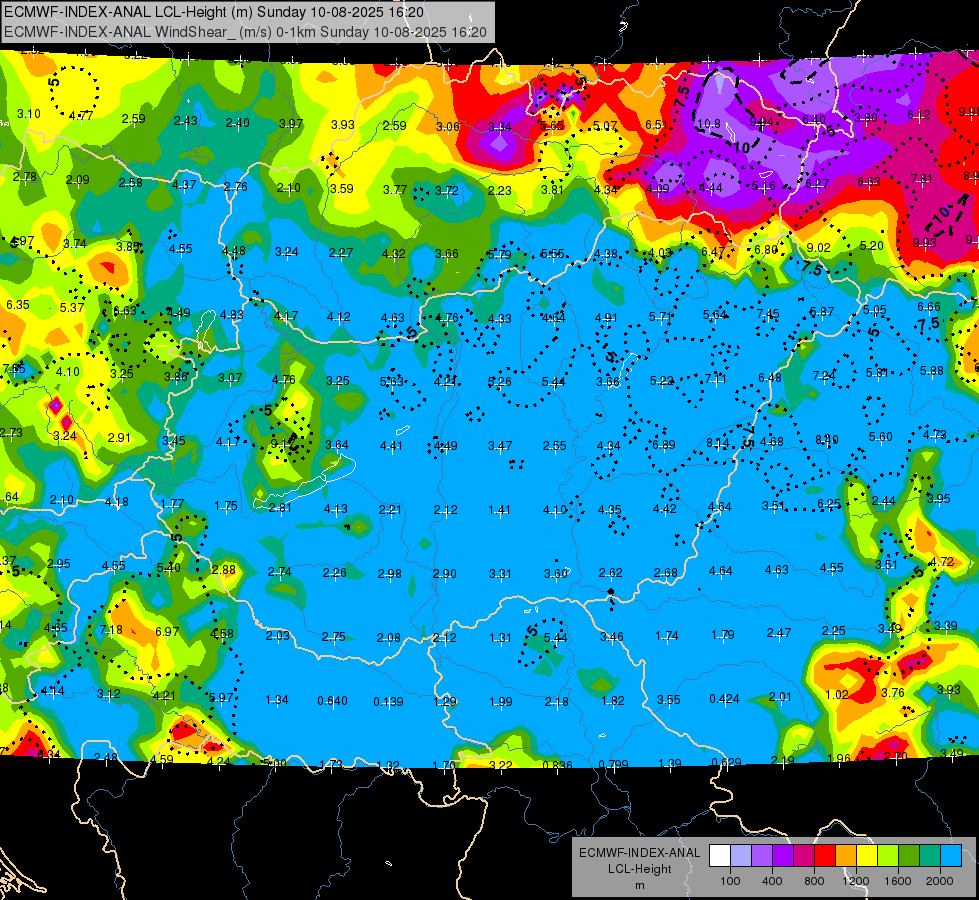The width and height of the screenshot is (979, 900).
Task: Click the wind shear value '5.20'
Action: pyautogui.click(x=872, y=245)
